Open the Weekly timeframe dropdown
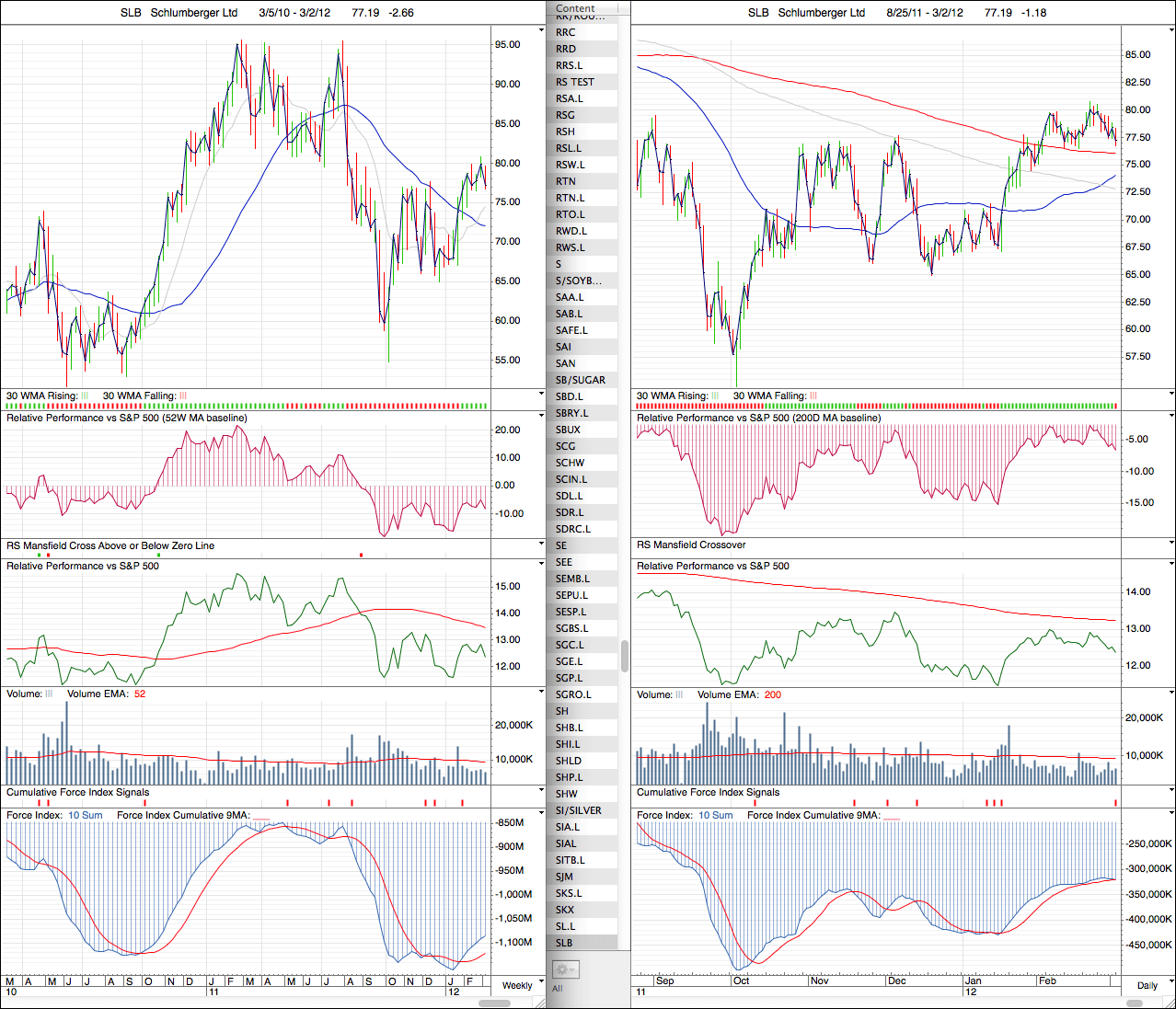Image resolution: width=1176 pixels, height=1009 pixels. 517,985
